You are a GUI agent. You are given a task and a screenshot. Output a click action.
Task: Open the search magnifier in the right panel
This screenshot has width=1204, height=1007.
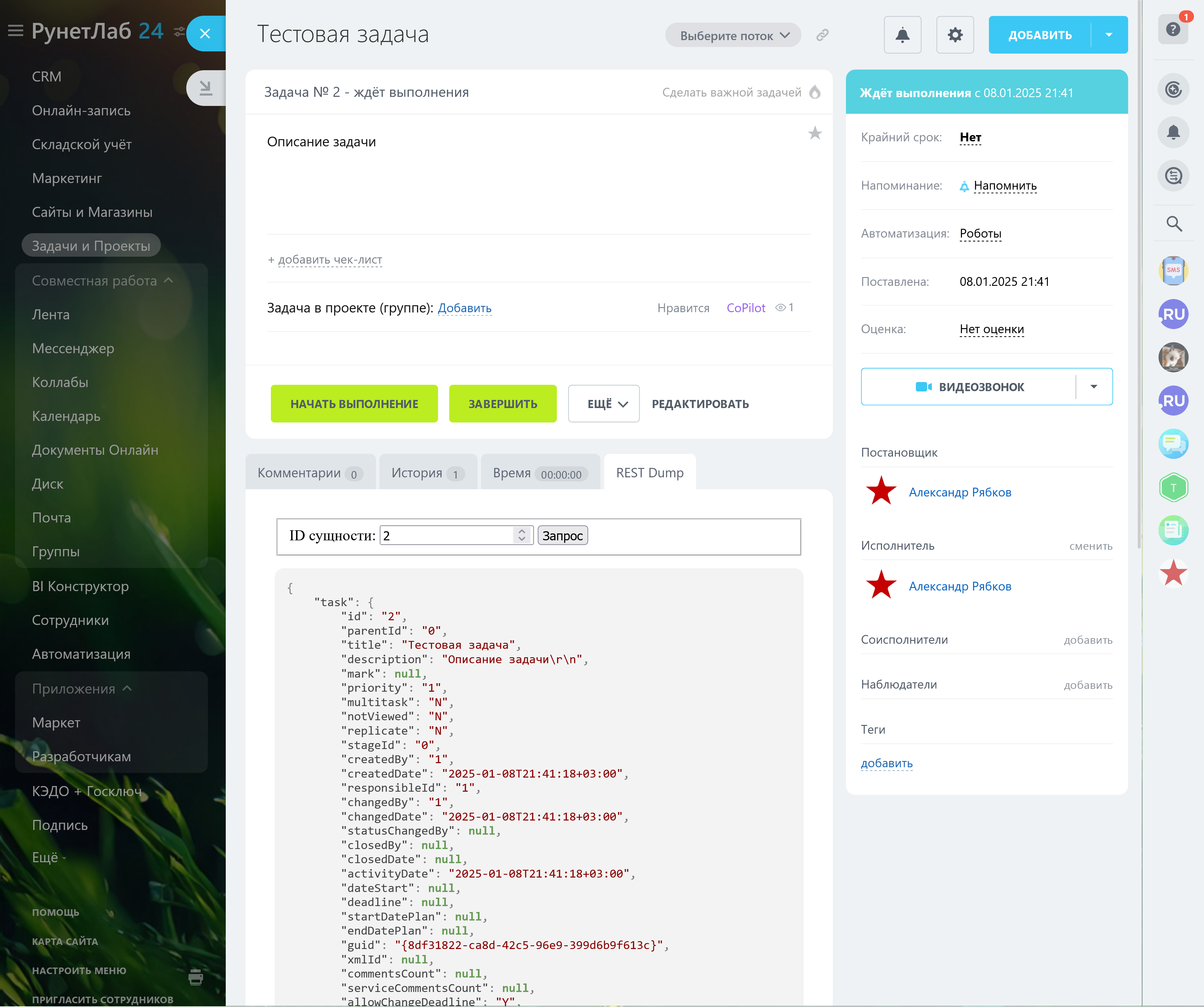1174,223
